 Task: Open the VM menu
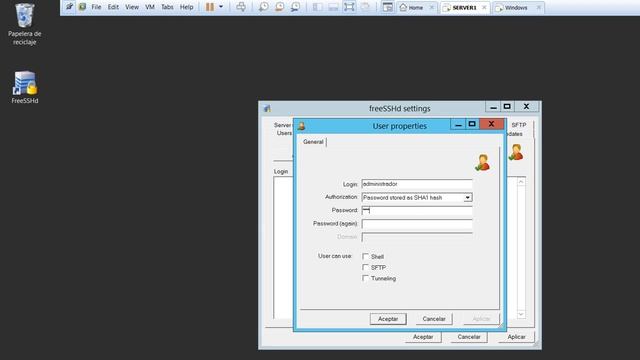coord(150,7)
